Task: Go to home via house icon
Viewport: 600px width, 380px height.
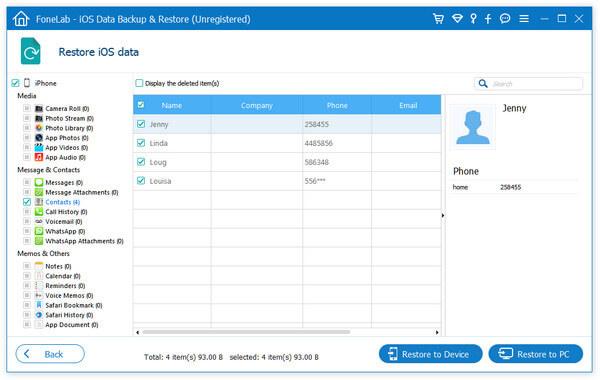Action: tap(21, 19)
